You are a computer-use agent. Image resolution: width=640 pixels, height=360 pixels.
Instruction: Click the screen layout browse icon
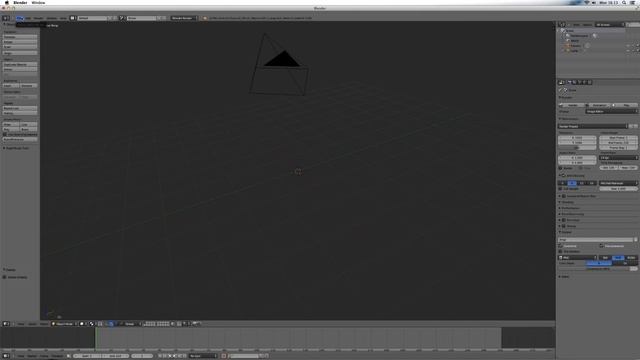73,18
